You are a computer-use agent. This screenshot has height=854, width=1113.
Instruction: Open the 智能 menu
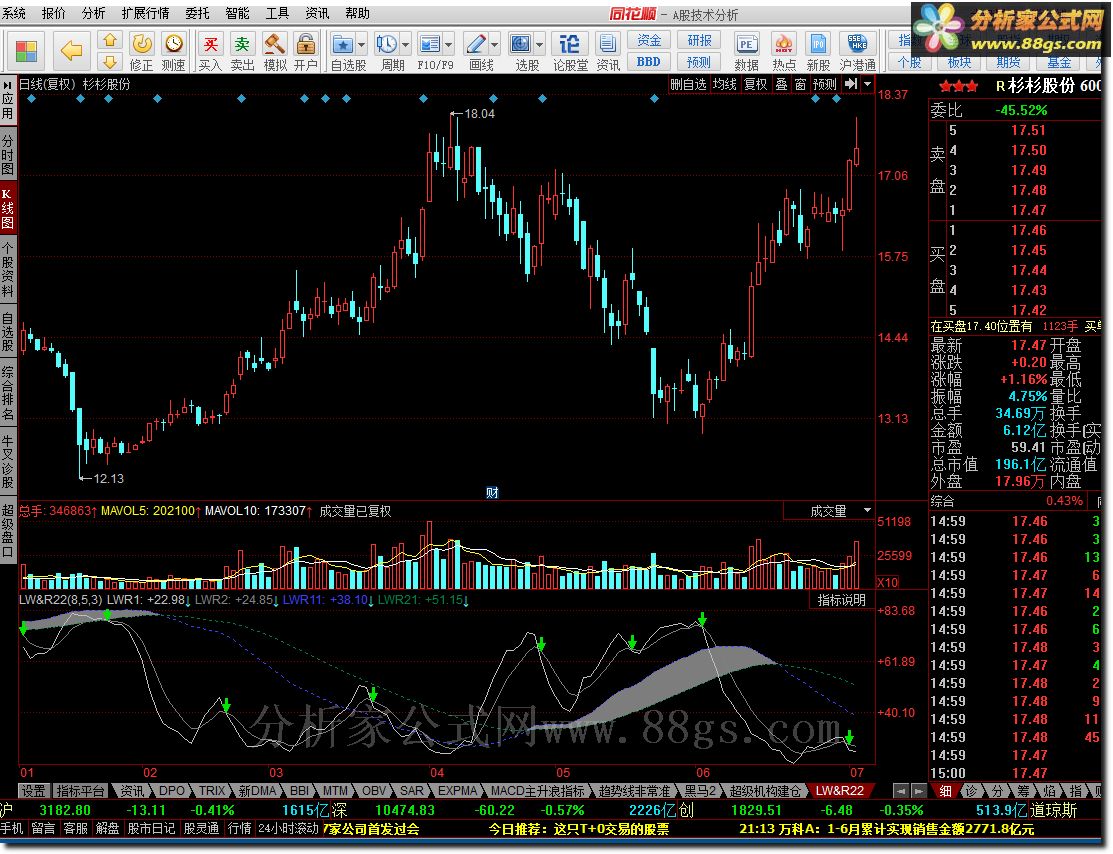pyautogui.click(x=238, y=13)
